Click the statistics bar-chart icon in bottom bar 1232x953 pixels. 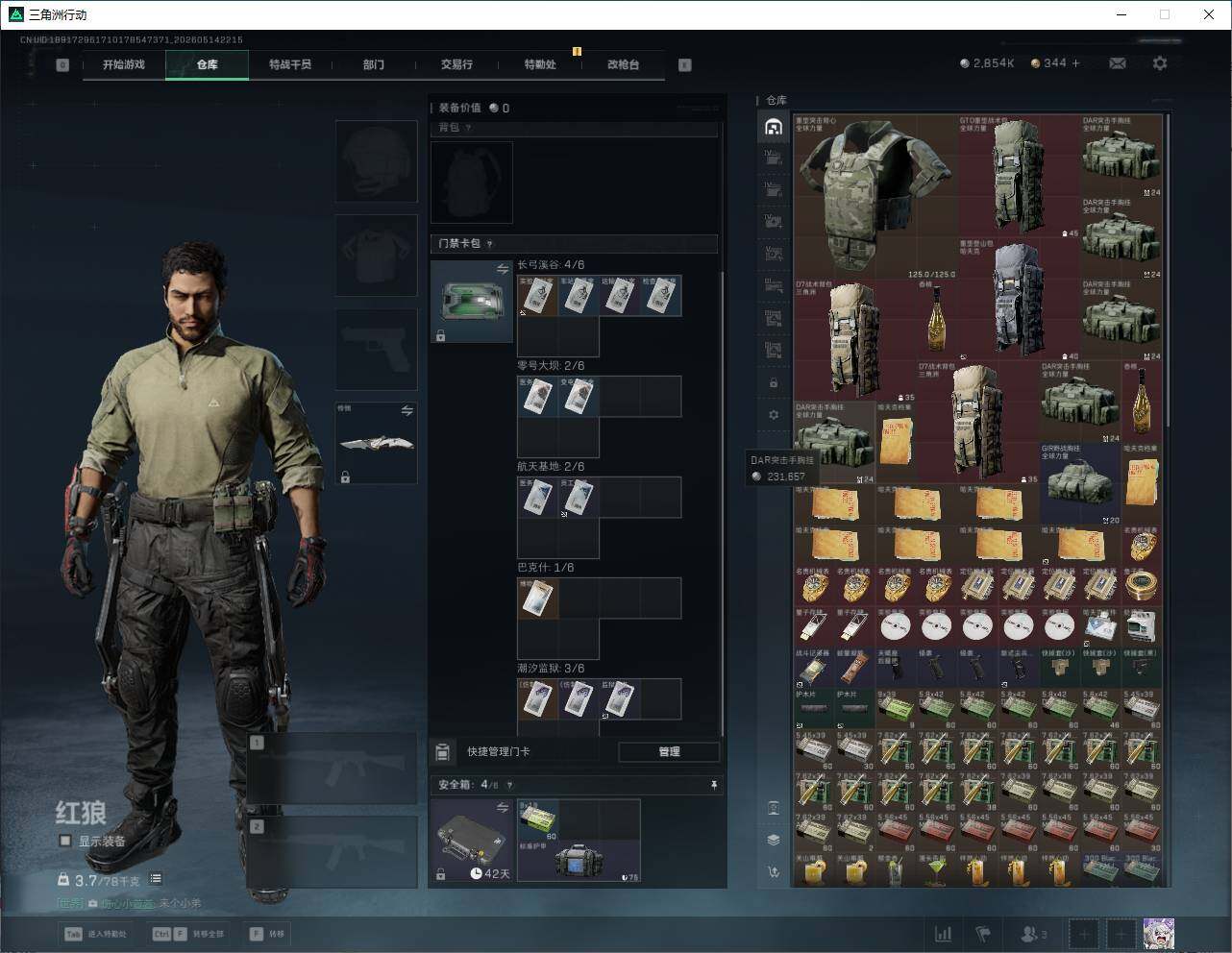pyautogui.click(x=944, y=934)
